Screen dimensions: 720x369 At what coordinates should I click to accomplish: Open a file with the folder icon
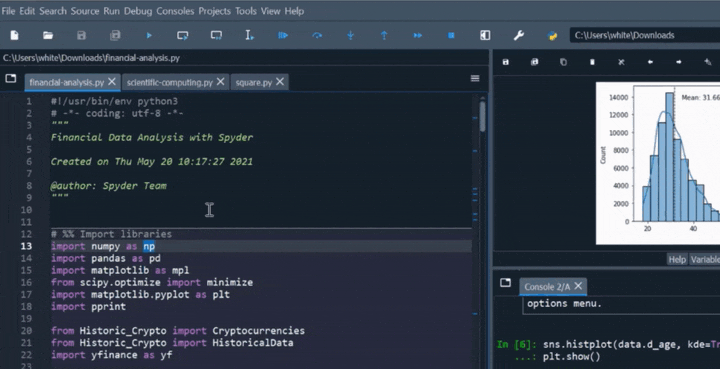click(48, 35)
